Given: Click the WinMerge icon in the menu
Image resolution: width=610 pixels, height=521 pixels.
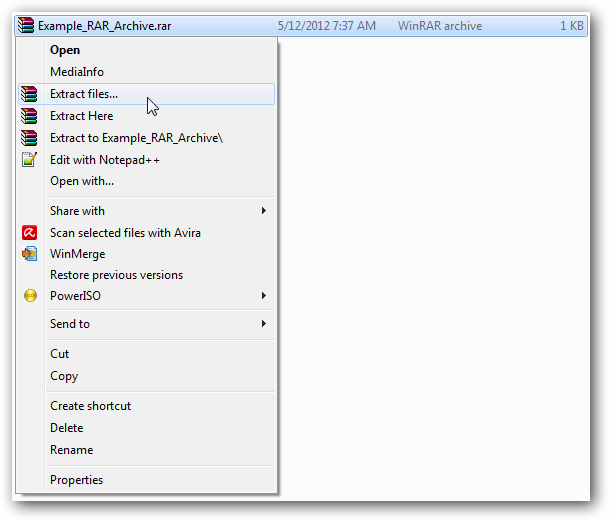Looking at the screenshot, I should [29, 254].
